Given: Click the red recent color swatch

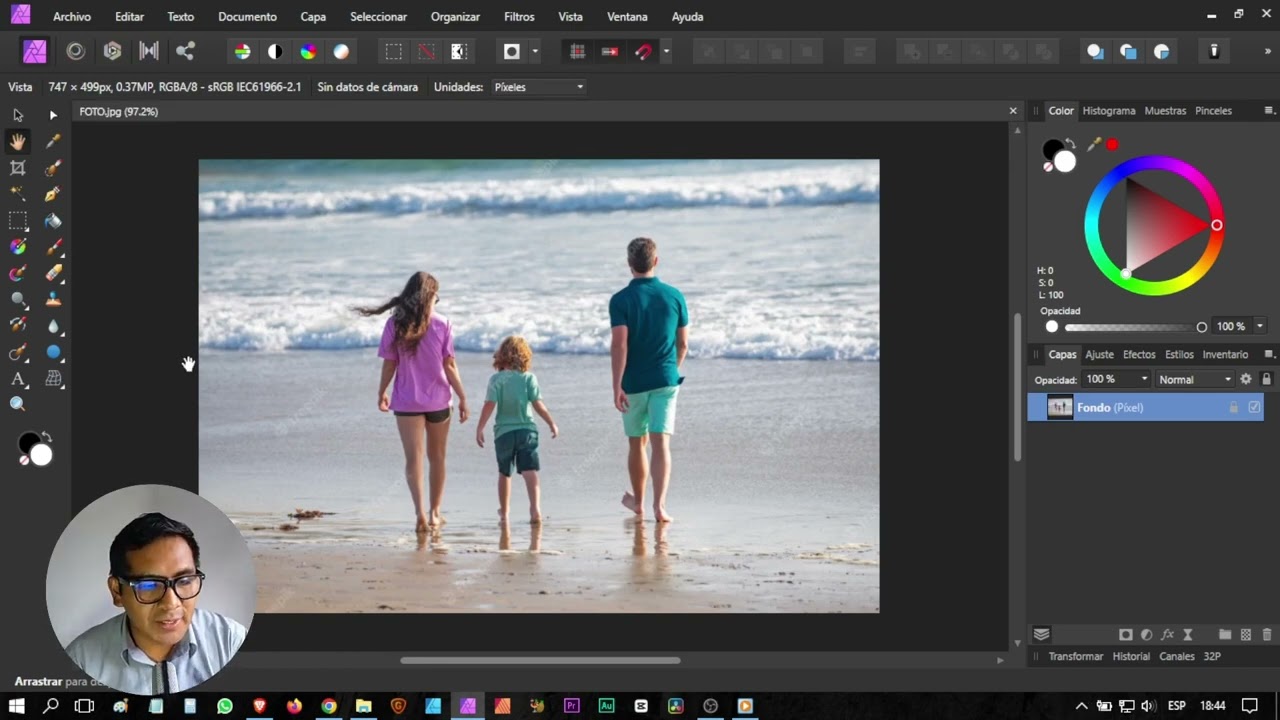Looking at the screenshot, I should (x=1112, y=145).
